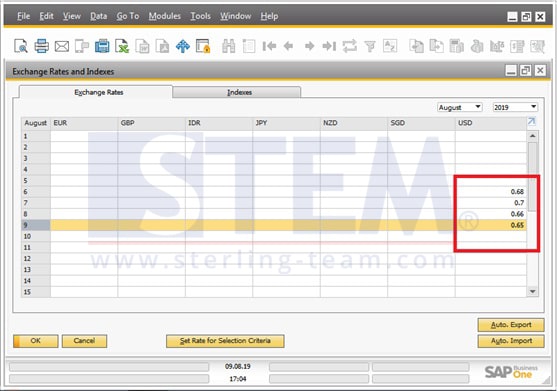Click the Target Document icon
The image size is (557, 391).
[x=436, y=46]
